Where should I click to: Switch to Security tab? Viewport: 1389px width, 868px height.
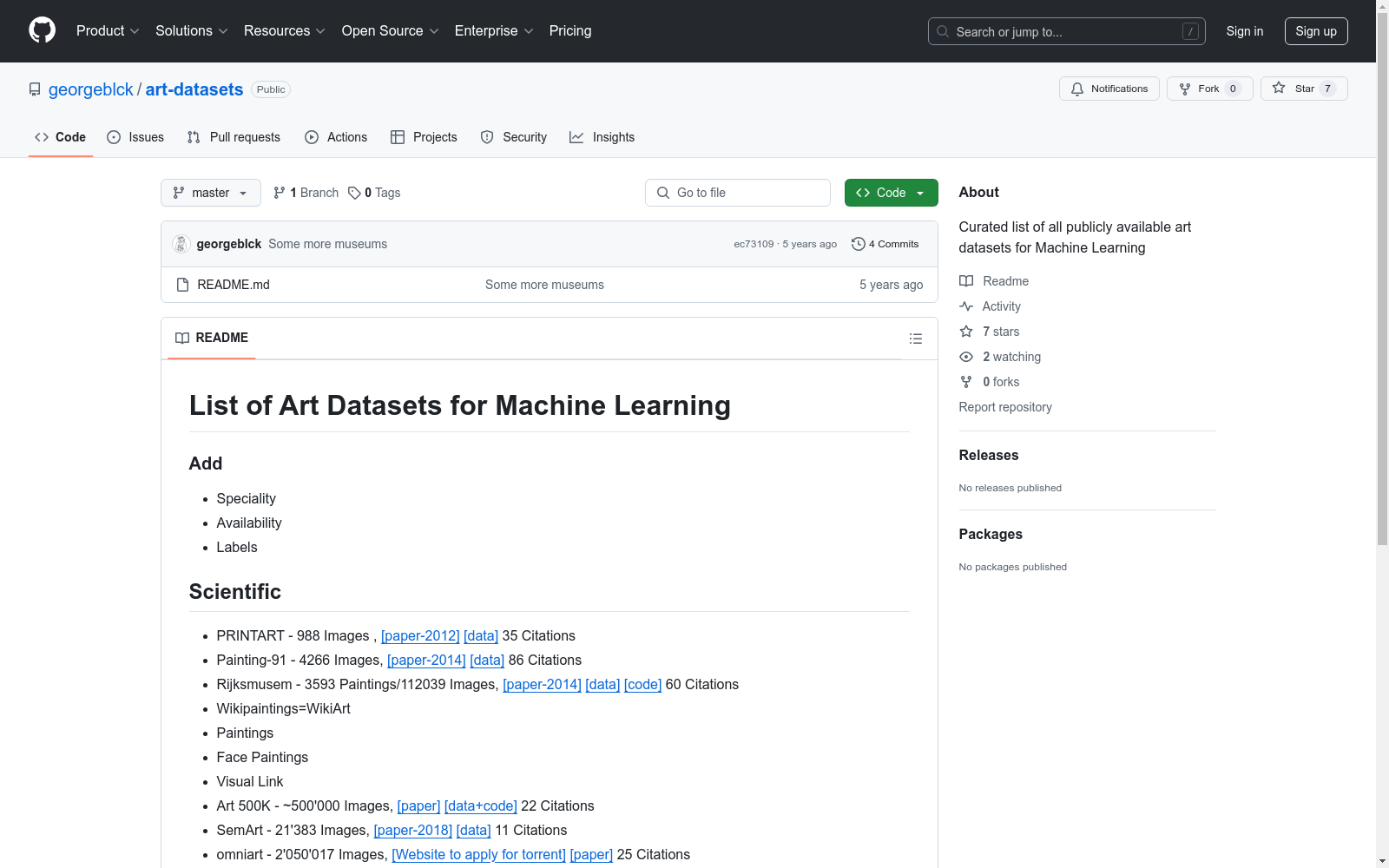(514, 137)
